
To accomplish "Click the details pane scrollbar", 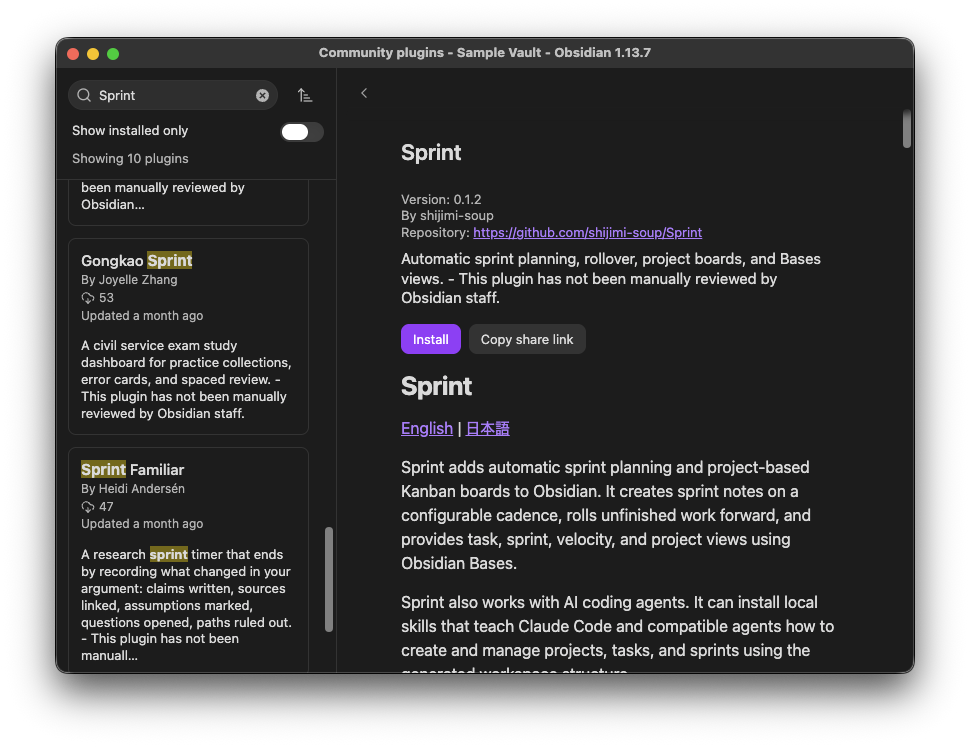I will coord(907,129).
